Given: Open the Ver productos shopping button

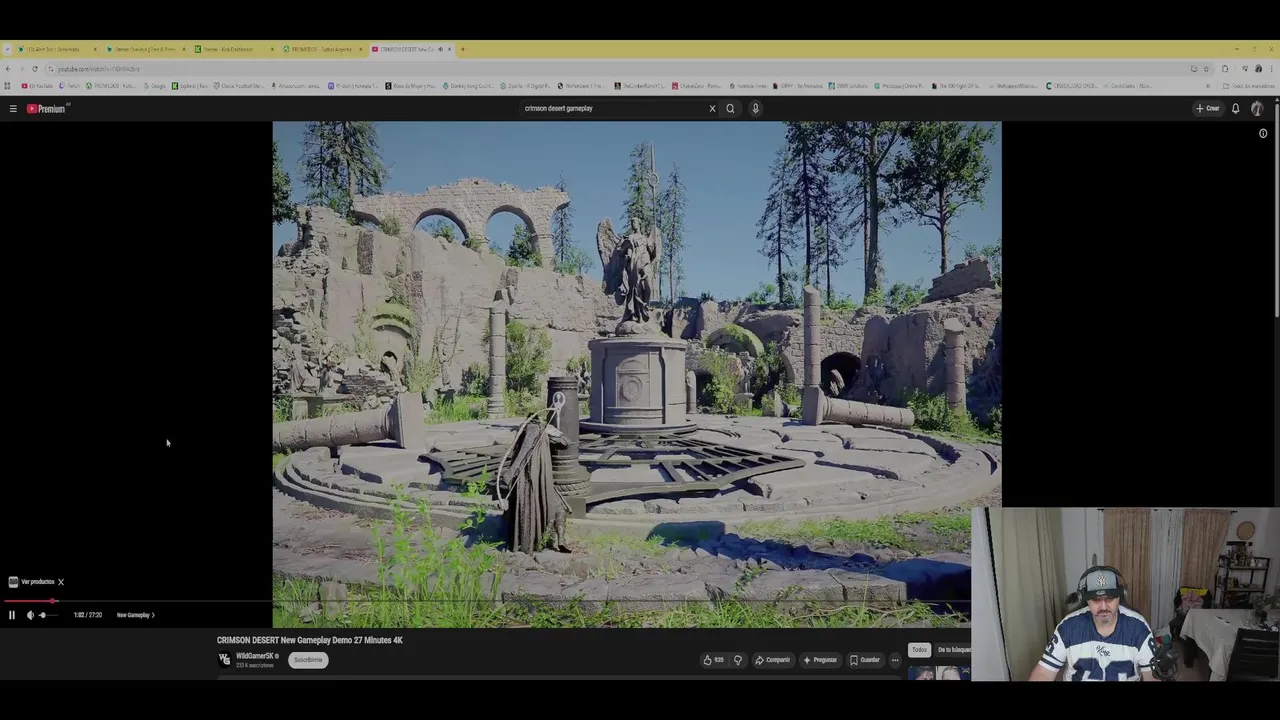Looking at the screenshot, I should pos(31,581).
